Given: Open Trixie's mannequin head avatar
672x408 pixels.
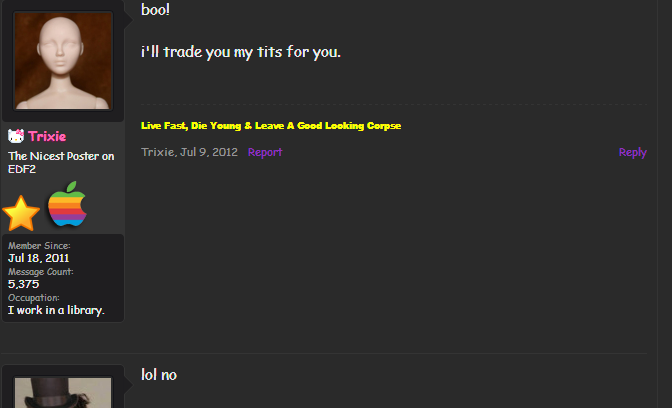Looking at the screenshot, I should coord(63,60).
